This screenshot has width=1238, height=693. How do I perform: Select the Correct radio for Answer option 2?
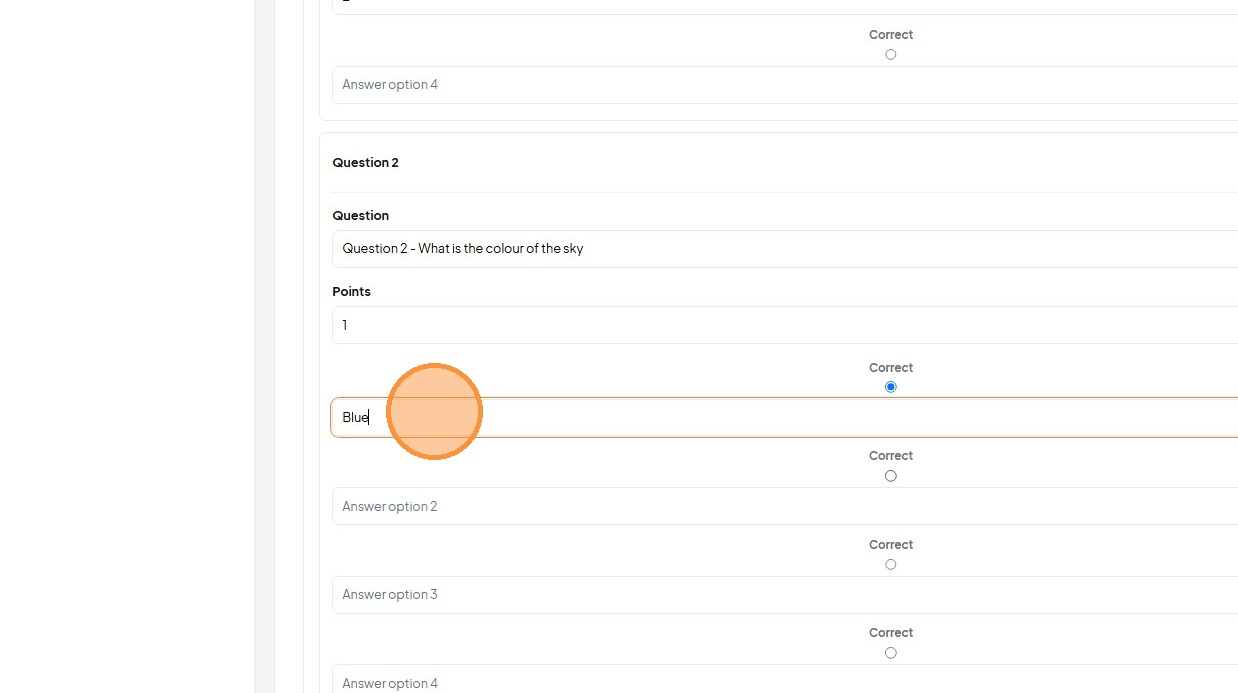coord(890,476)
